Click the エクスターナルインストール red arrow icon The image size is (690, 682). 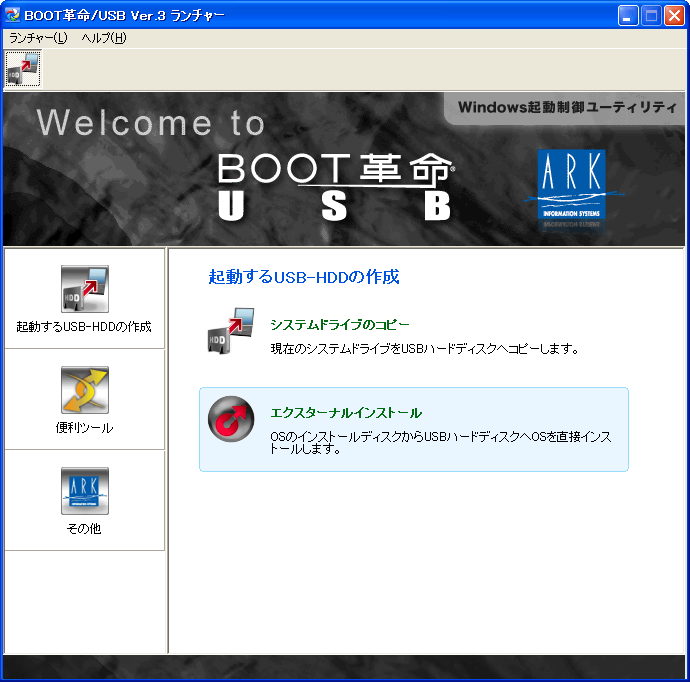point(231,419)
